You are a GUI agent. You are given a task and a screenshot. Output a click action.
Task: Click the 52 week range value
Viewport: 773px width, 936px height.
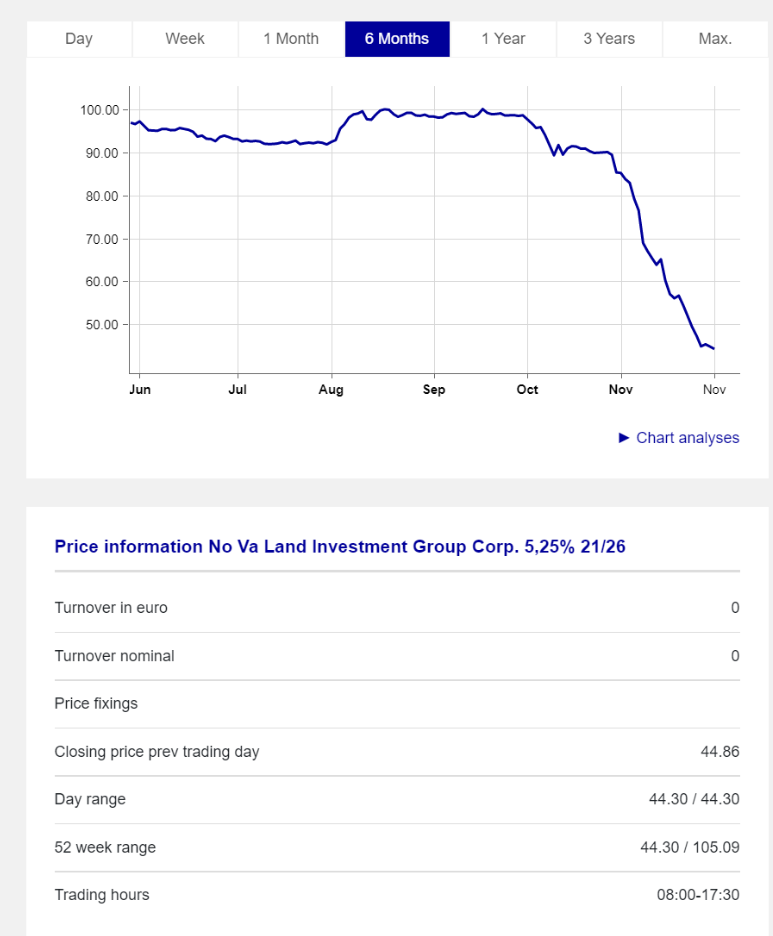click(689, 848)
